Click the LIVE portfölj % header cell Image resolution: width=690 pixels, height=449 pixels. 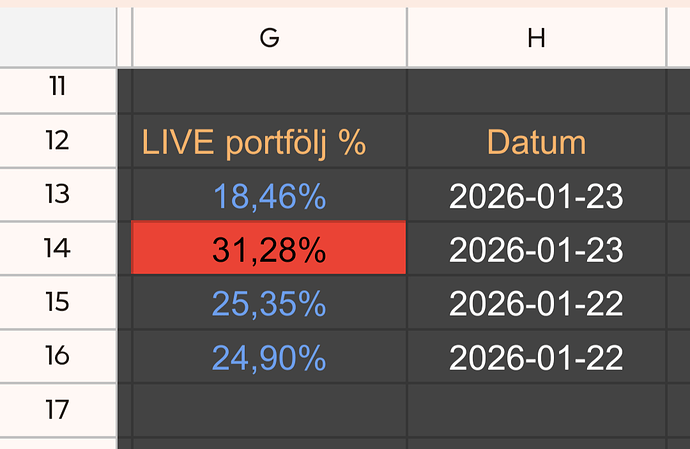269,141
